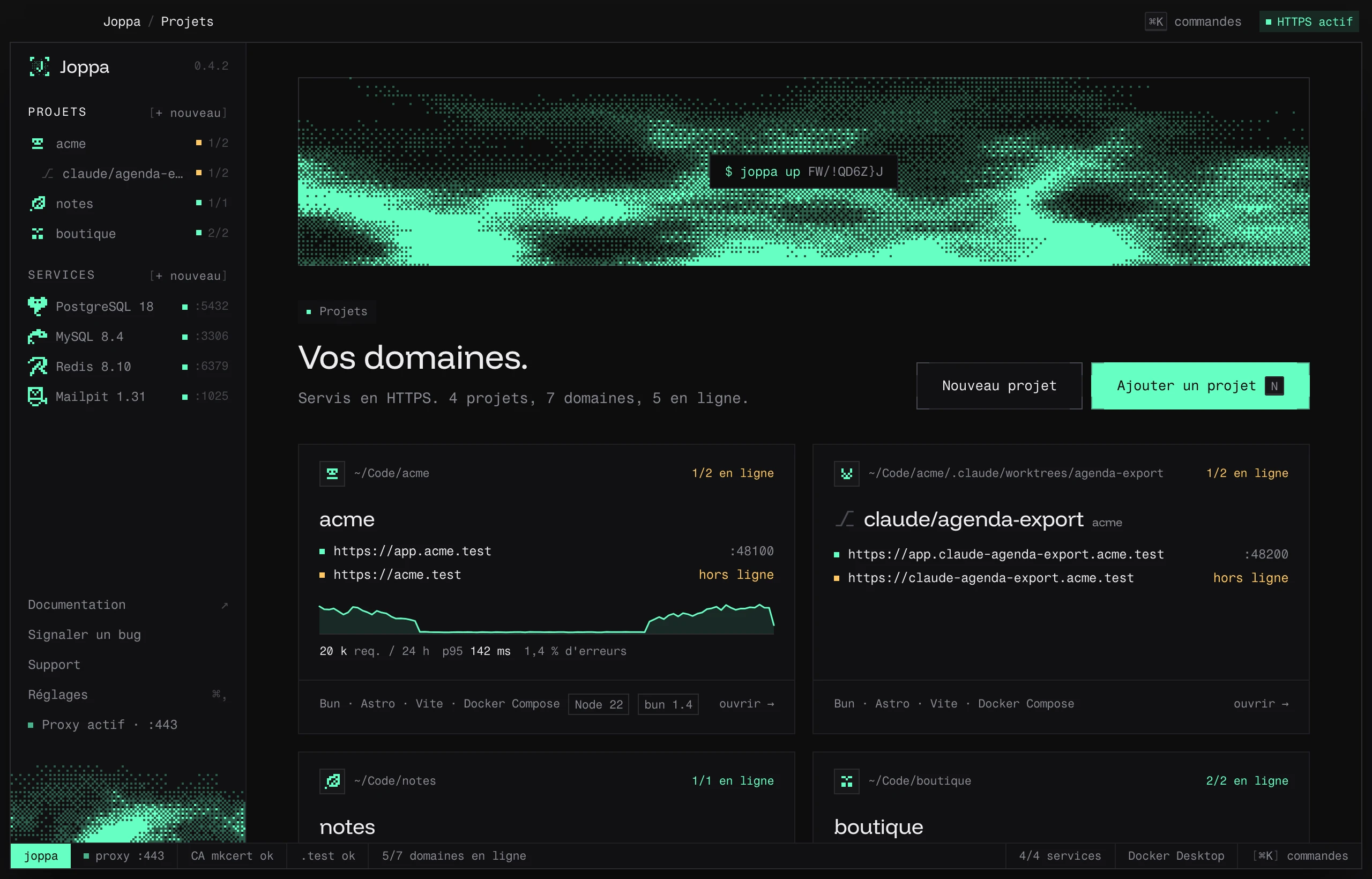Add a new service via [+ nouveau]

coord(188,275)
